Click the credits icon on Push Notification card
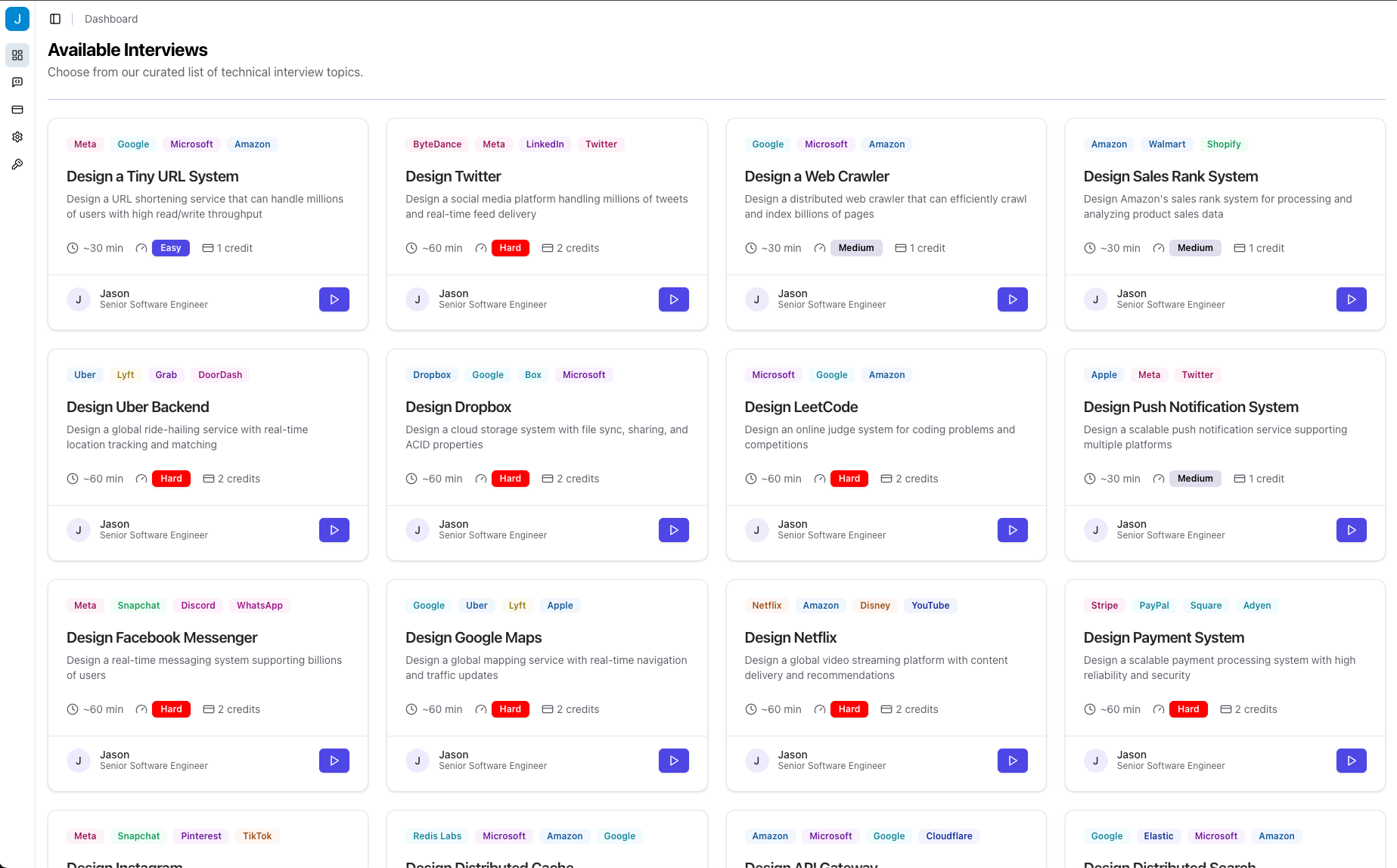 (1240, 479)
